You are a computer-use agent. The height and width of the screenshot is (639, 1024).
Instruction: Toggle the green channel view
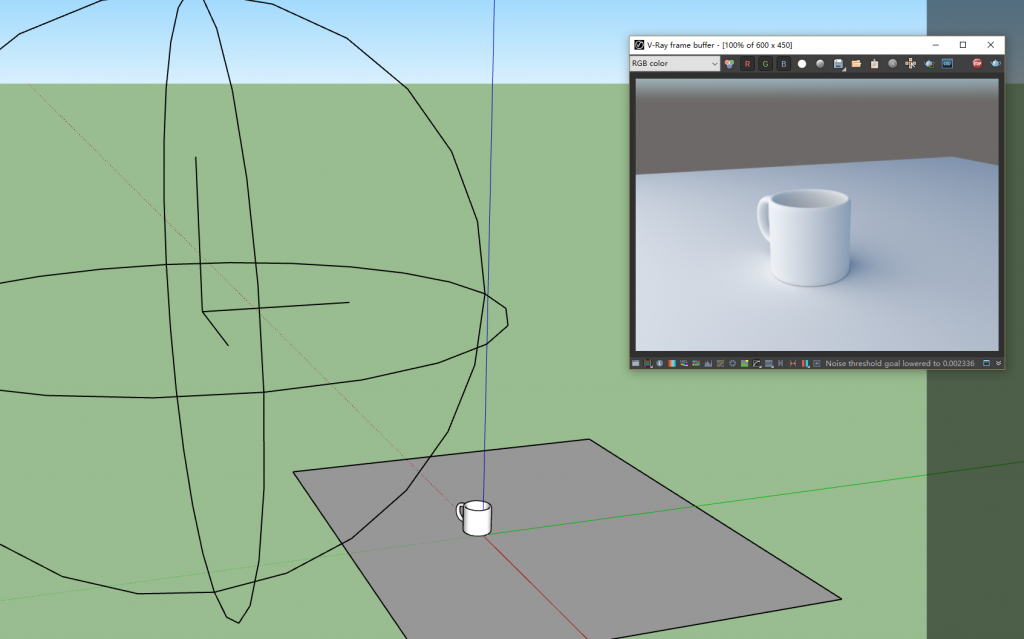click(766, 63)
